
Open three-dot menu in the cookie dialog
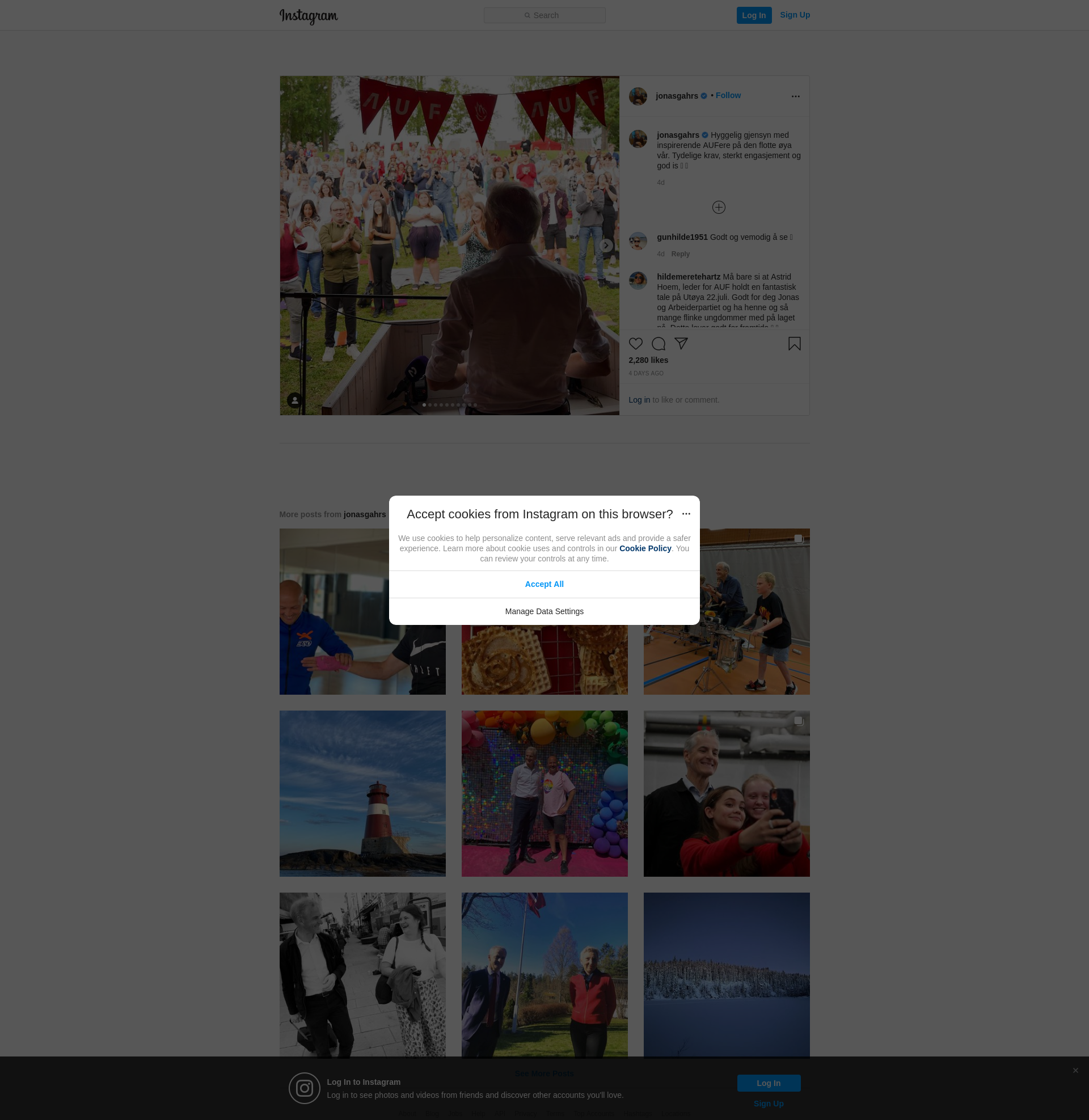point(686,514)
